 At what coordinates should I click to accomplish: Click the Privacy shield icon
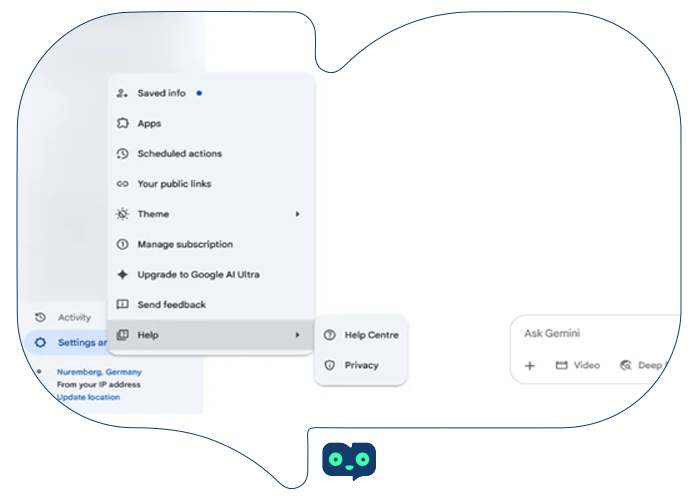point(330,365)
